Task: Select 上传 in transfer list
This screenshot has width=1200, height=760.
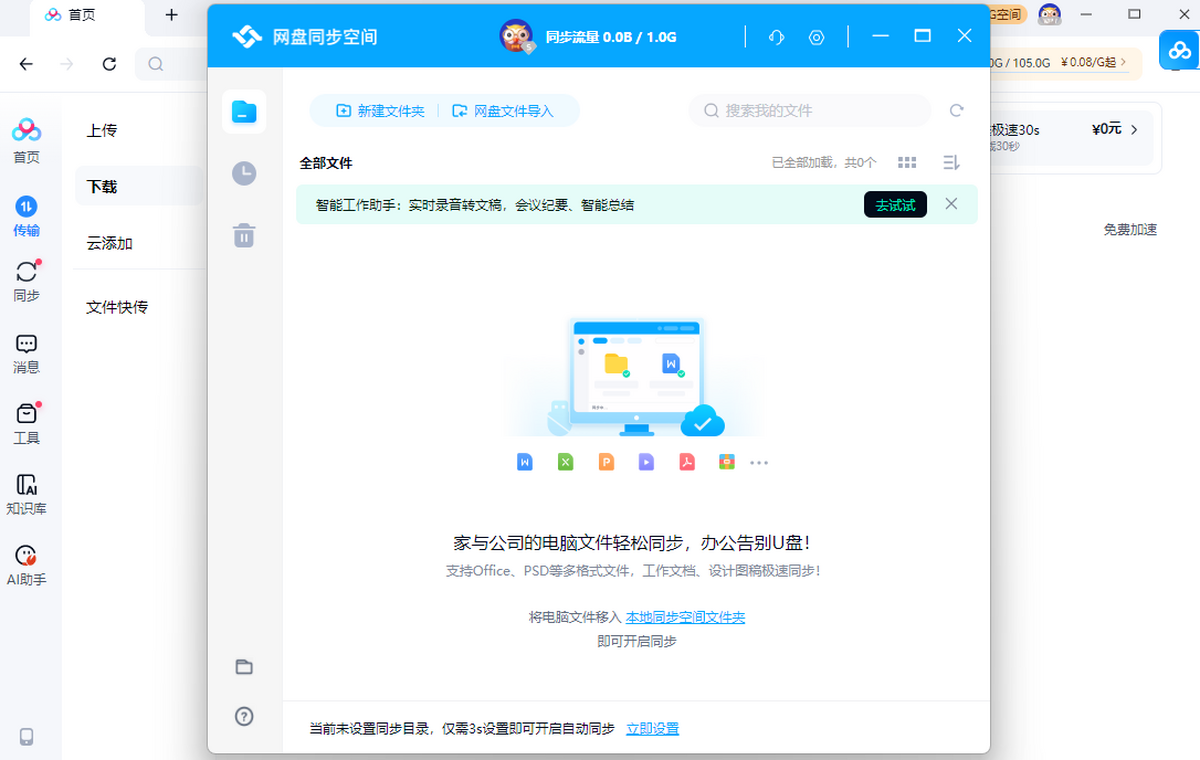Action: (x=102, y=130)
